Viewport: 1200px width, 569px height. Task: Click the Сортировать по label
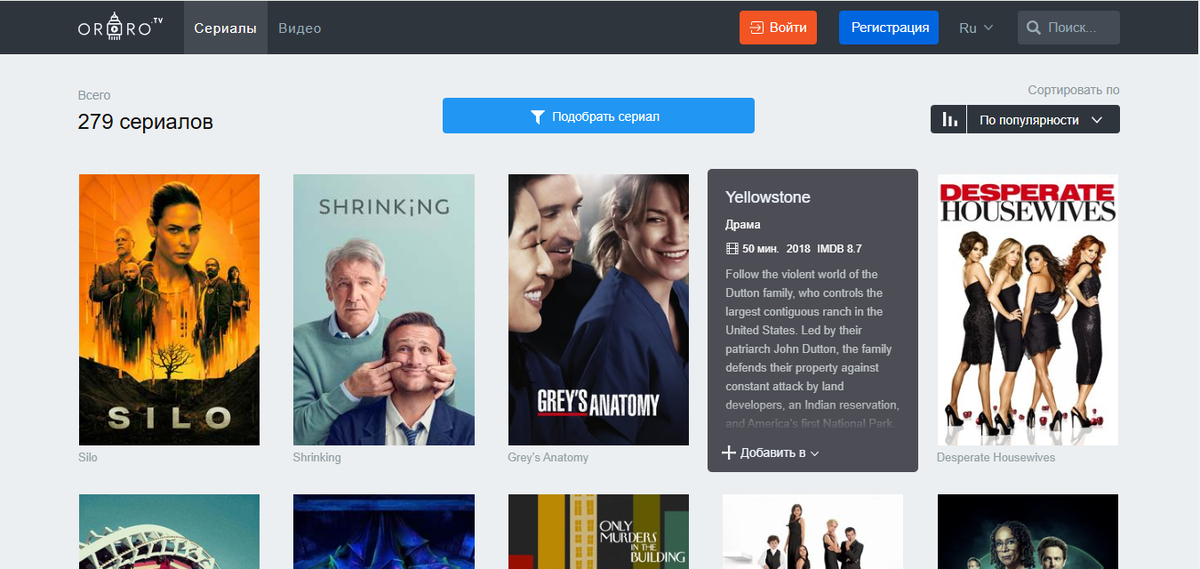[1074, 90]
